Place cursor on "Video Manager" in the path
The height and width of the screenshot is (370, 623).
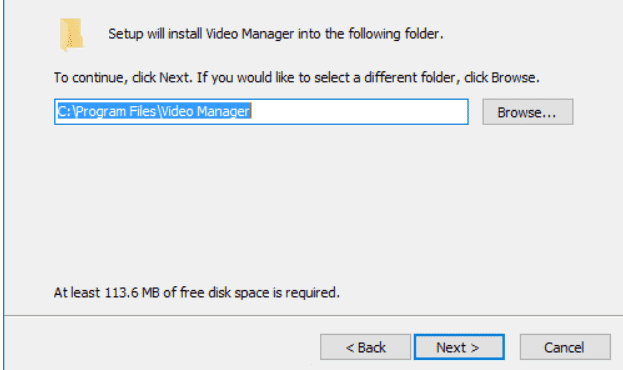[204, 111]
